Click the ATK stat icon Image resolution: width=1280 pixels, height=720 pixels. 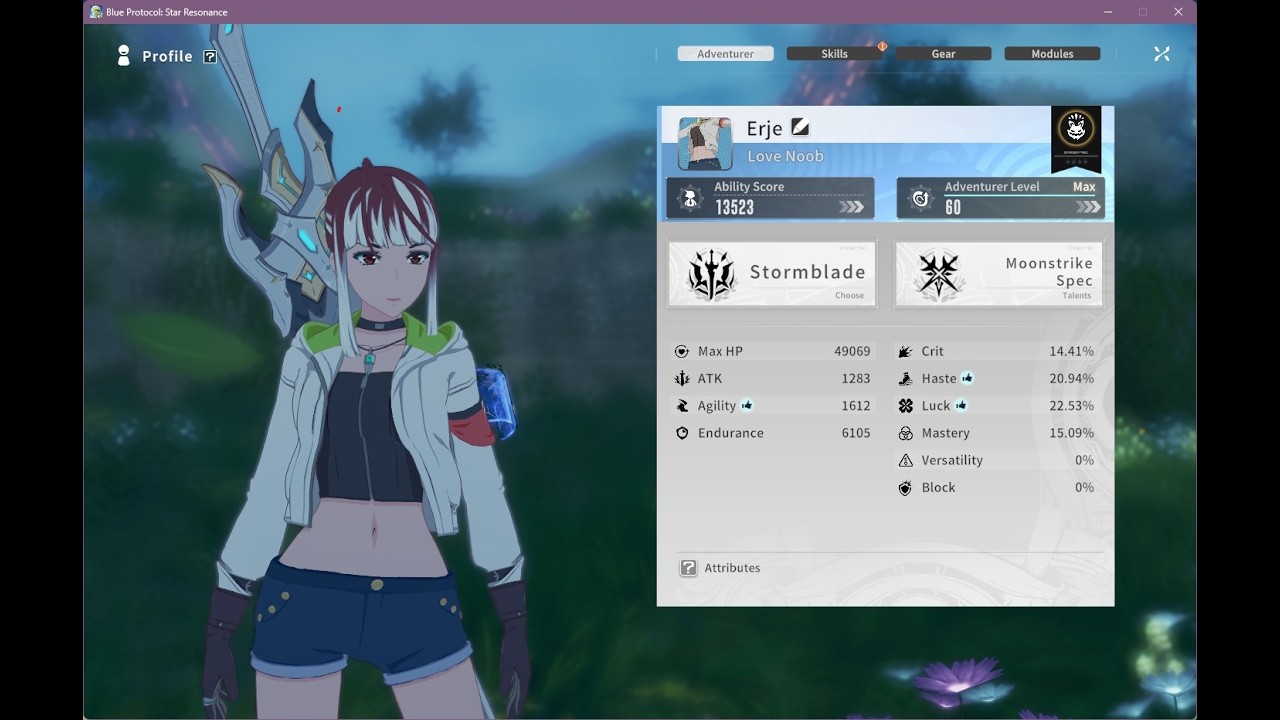(x=682, y=379)
